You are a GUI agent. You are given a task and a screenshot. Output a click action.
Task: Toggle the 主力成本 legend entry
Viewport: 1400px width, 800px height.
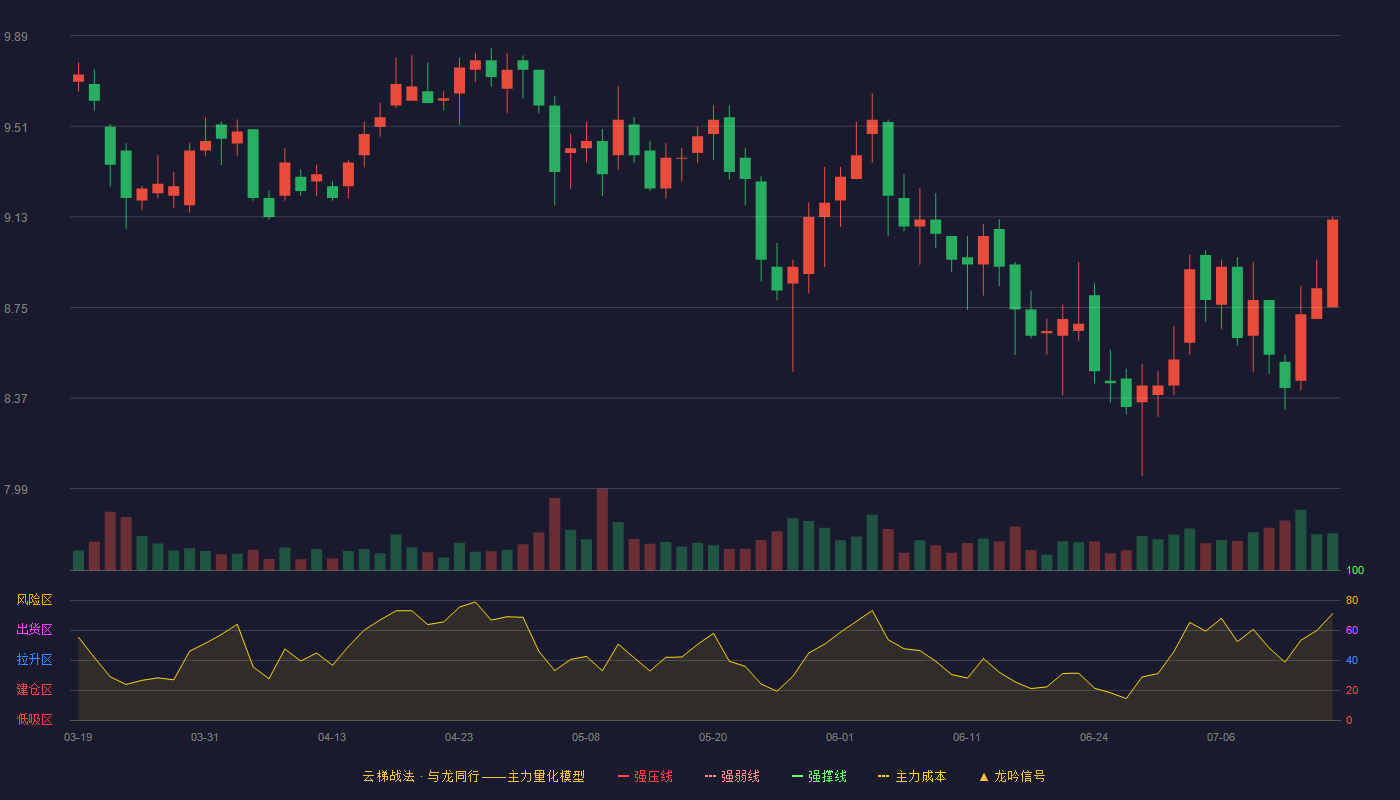912,776
